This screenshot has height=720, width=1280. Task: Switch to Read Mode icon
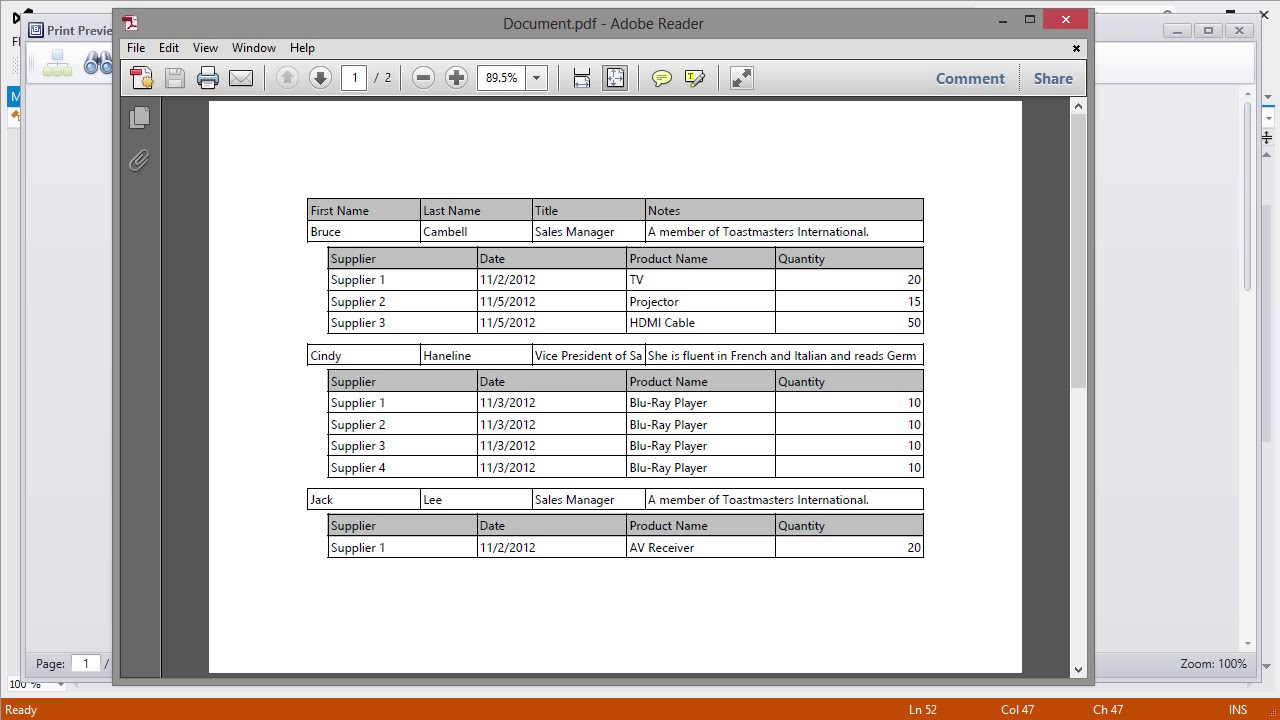pos(741,78)
